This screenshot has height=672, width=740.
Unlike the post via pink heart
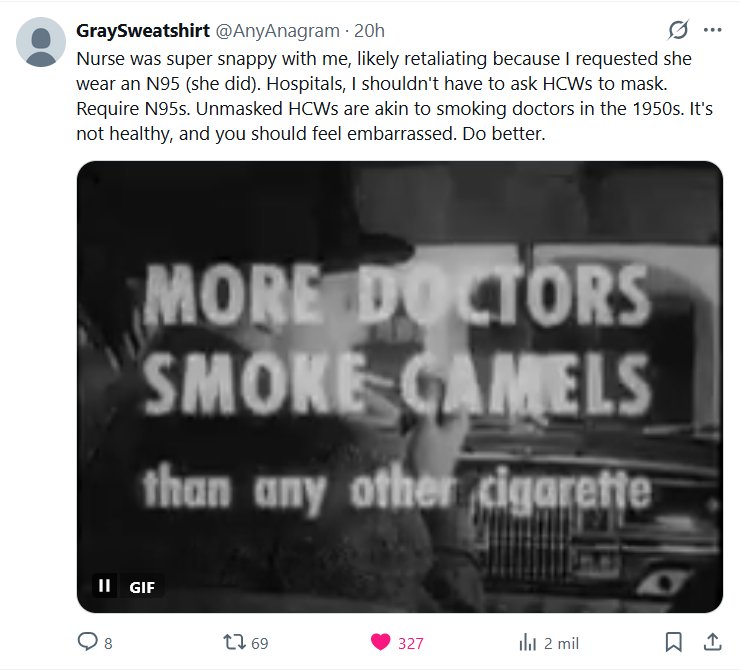click(380, 642)
